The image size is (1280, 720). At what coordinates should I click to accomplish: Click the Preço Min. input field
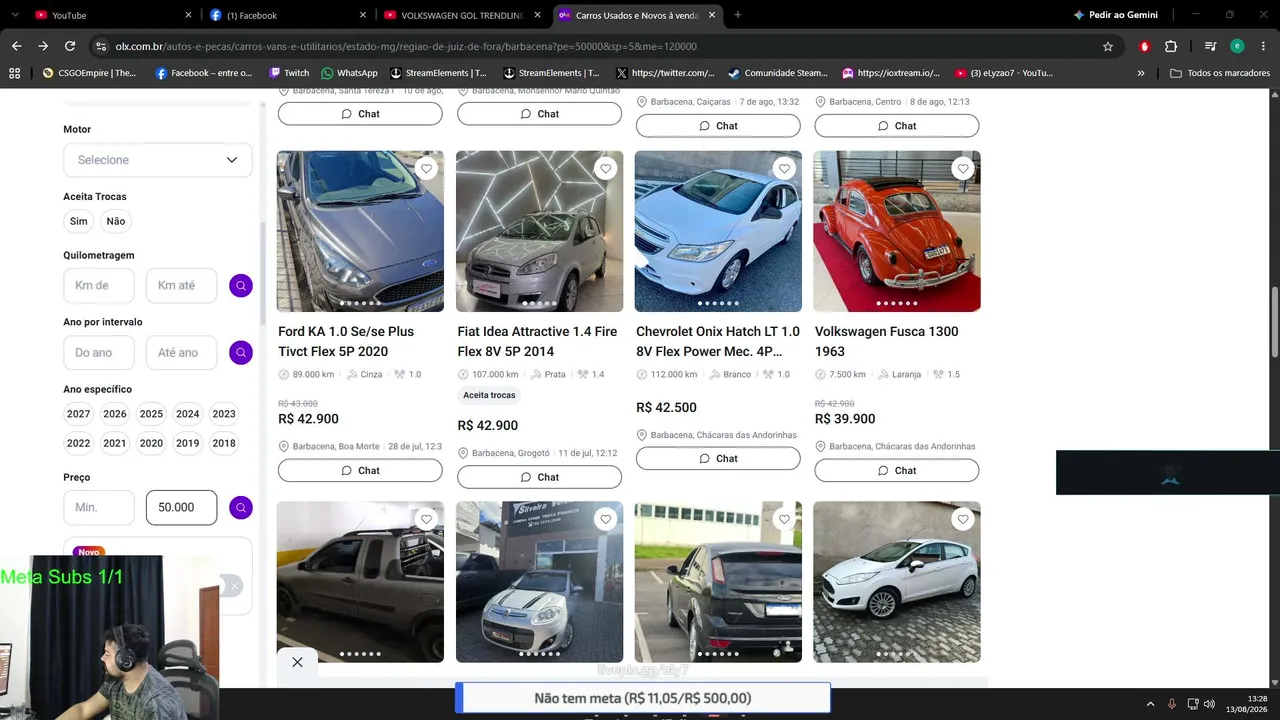tap(99, 508)
